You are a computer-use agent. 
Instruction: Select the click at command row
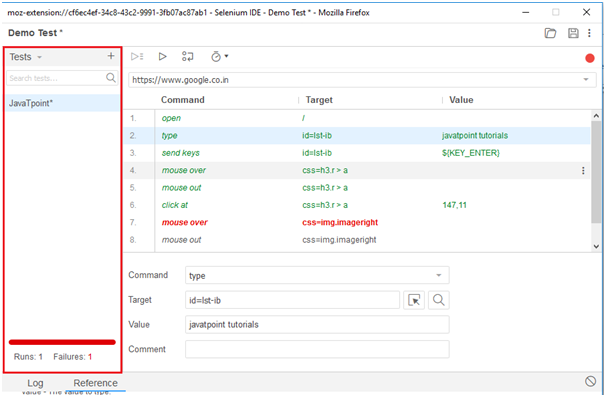tap(357, 205)
